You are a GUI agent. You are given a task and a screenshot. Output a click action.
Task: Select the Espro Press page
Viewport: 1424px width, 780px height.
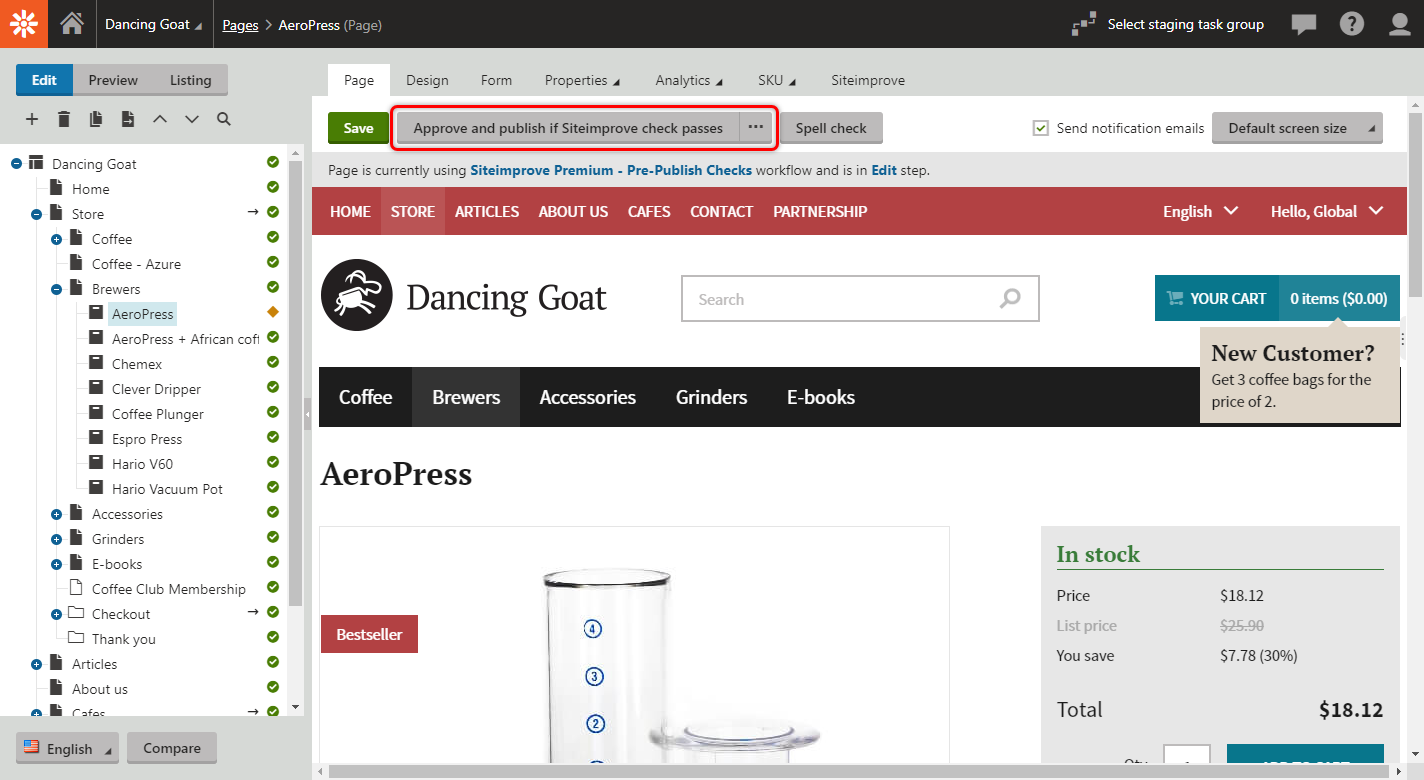coord(147,439)
